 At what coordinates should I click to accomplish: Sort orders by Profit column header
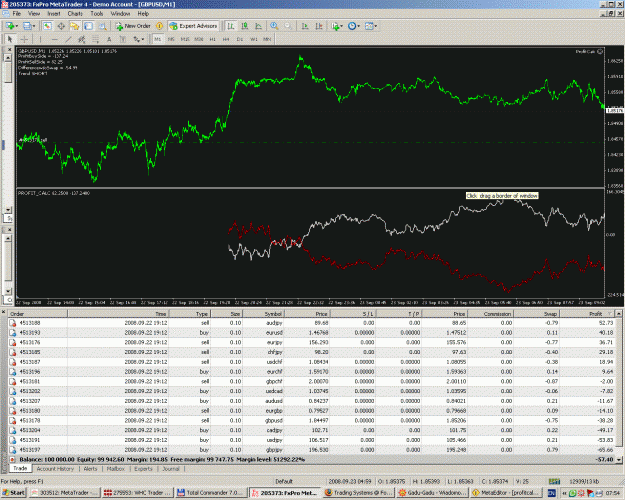point(587,314)
